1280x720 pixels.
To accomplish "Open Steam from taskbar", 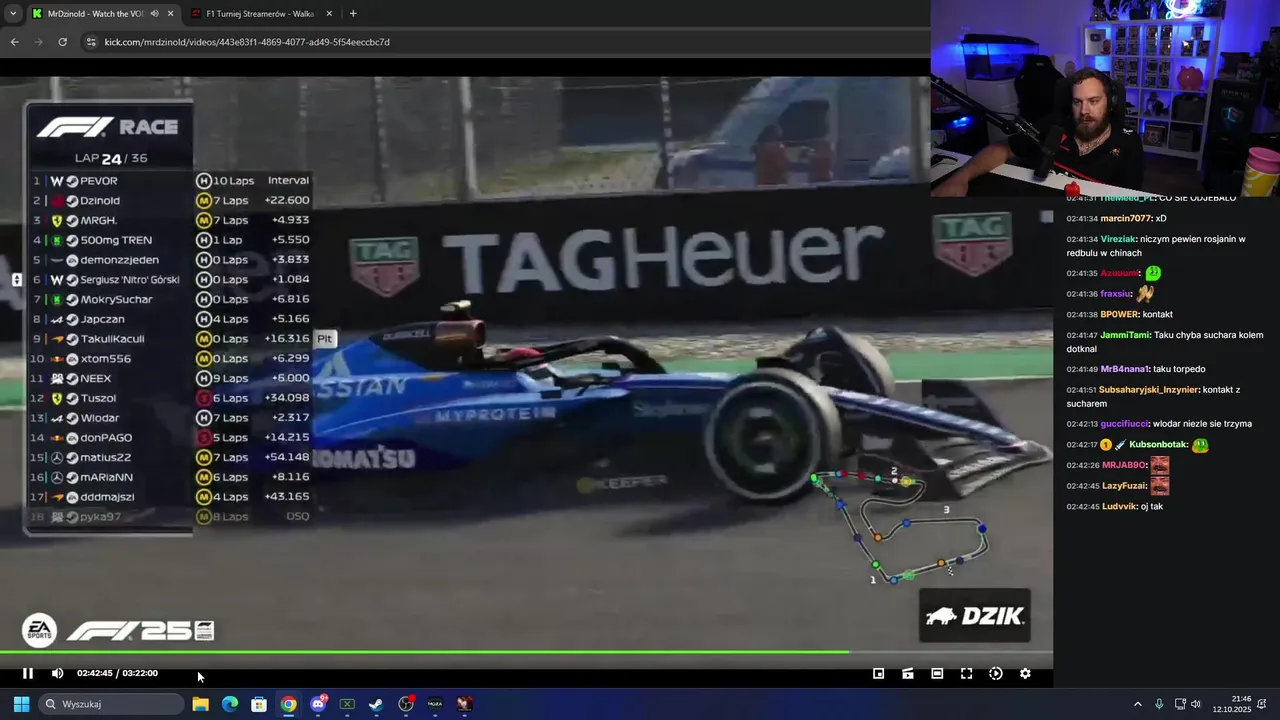I will pos(376,704).
